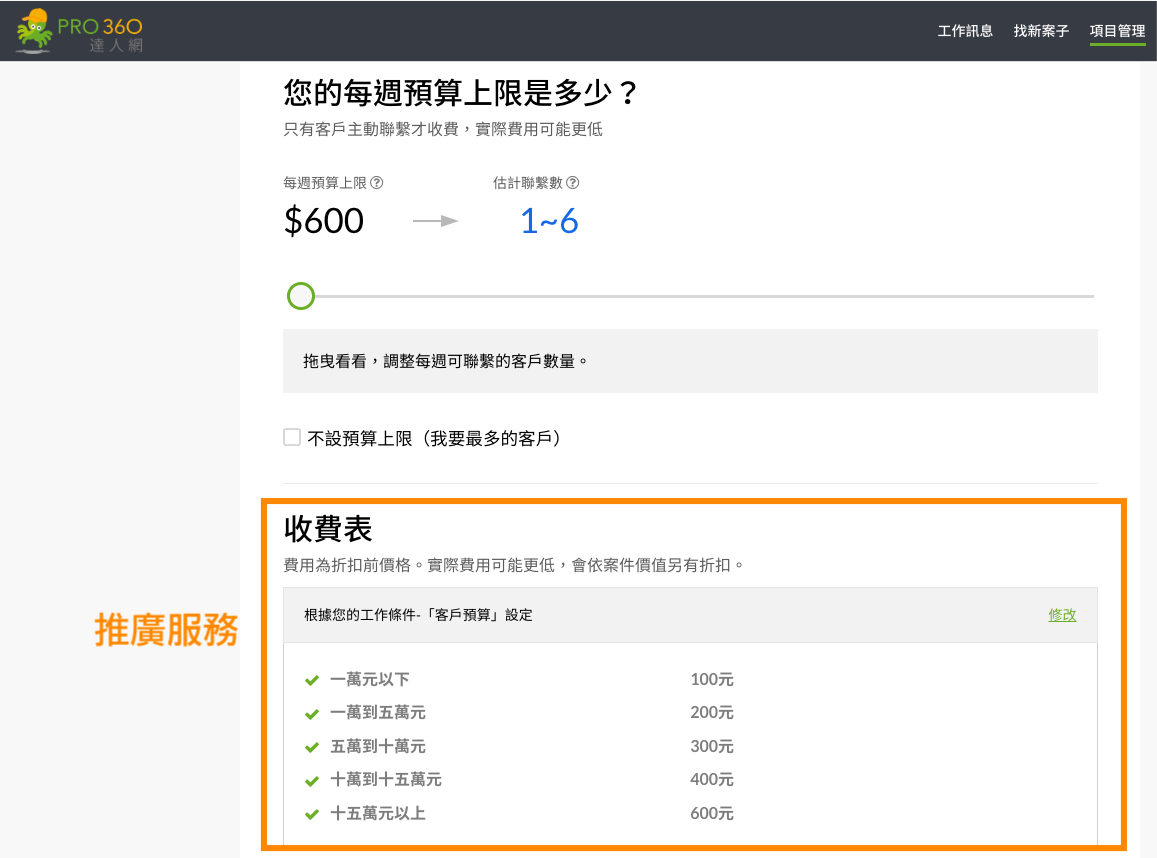This screenshot has width=1157, height=858.
Task: Click the right end of the budget slider track
Action: pos(1090,296)
